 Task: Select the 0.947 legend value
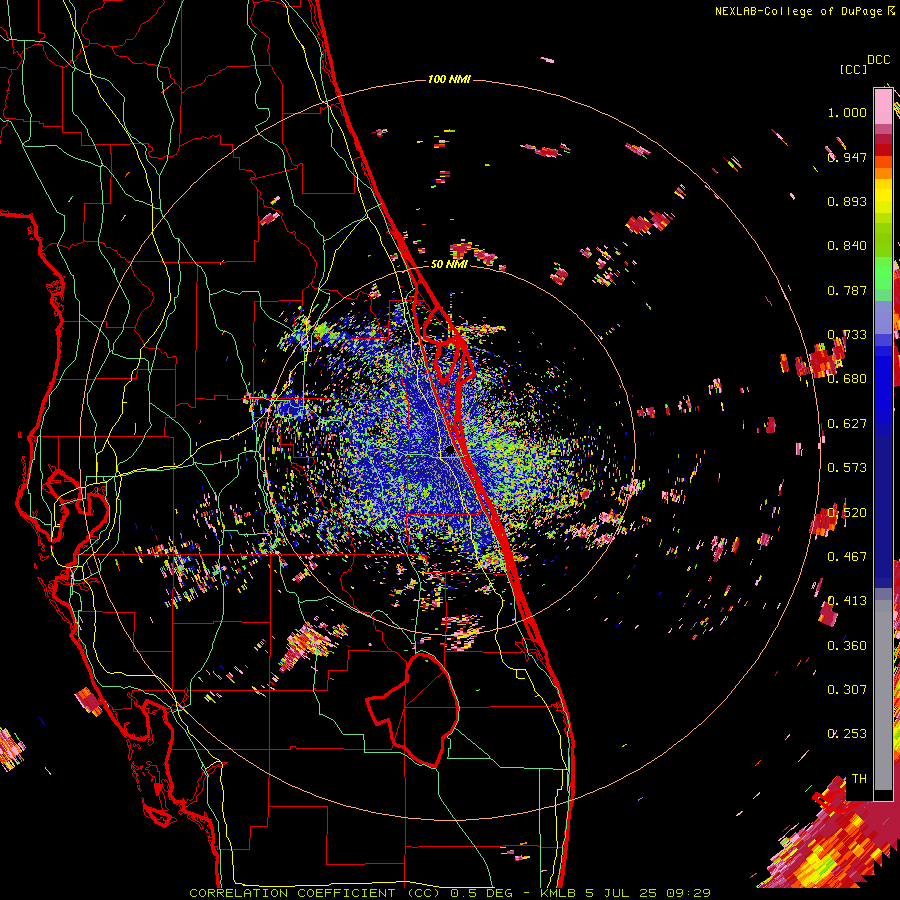(x=847, y=157)
